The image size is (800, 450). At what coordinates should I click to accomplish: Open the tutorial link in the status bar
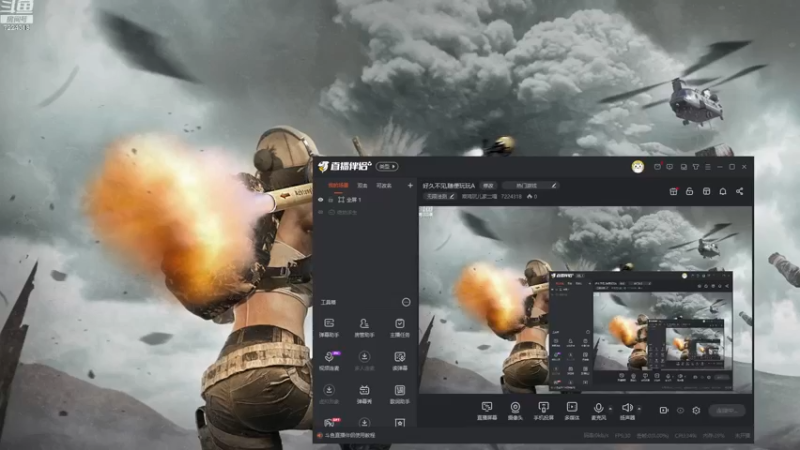pos(350,435)
